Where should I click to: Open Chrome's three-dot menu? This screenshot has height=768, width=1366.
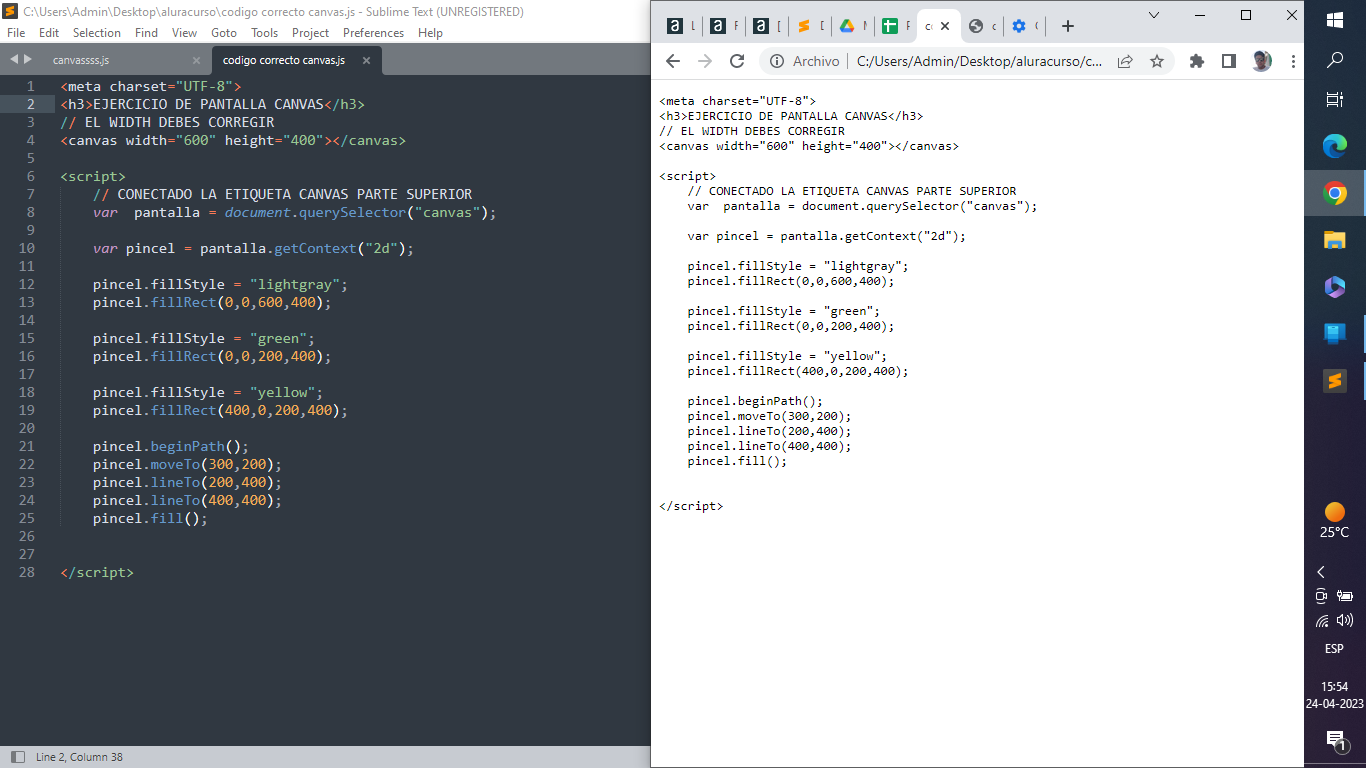1293,61
